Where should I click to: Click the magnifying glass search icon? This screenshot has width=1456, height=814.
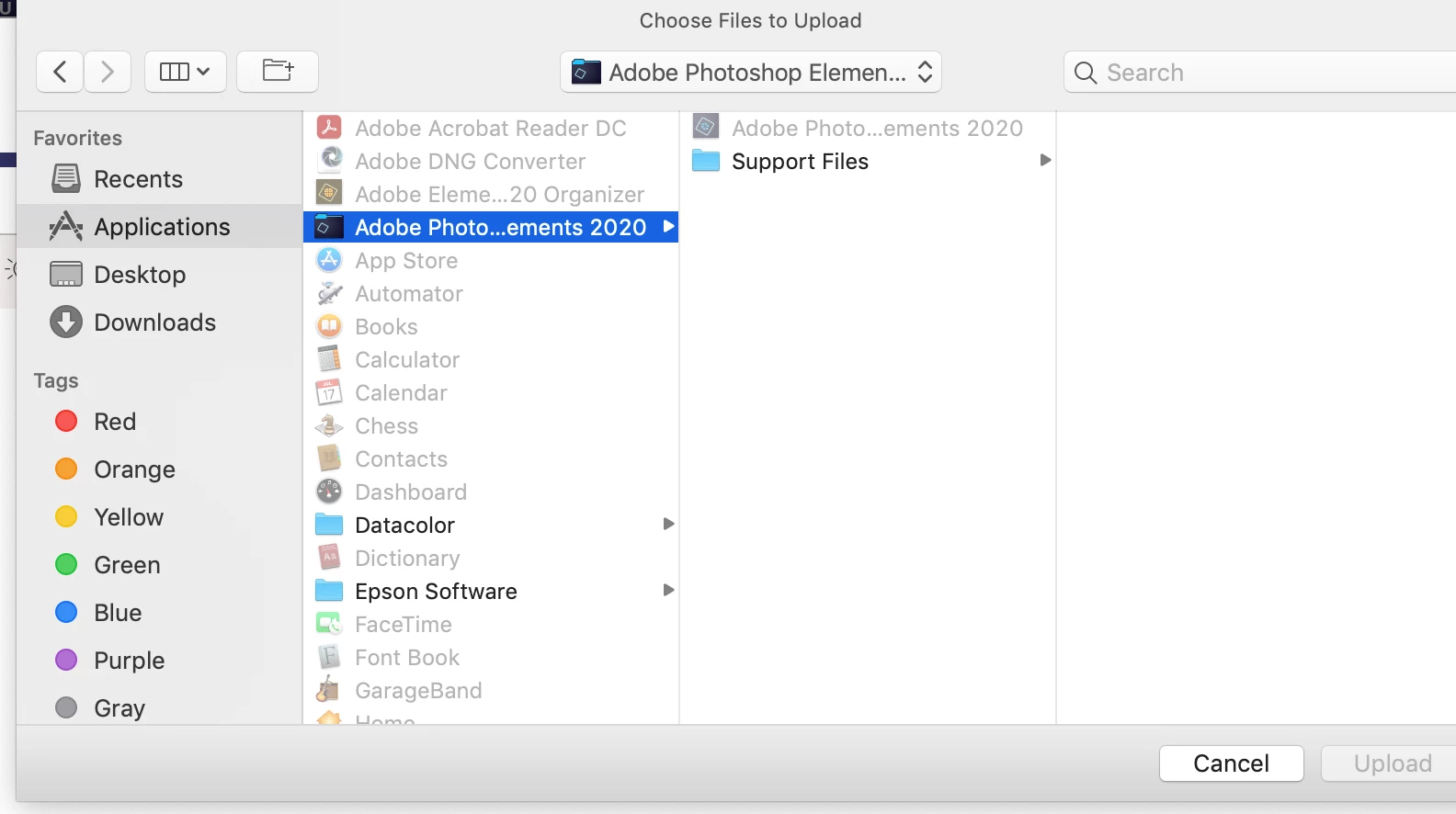pyautogui.click(x=1086, y=73)
